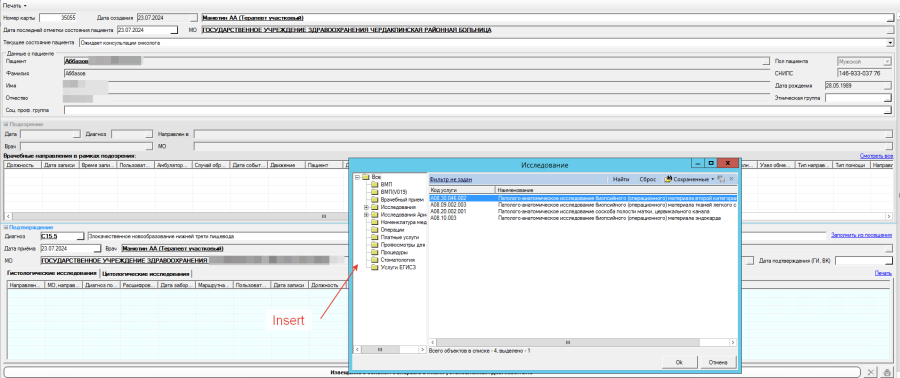900x378 pixels.
Task: Collapse the Все root tree node
Action: 358,177
